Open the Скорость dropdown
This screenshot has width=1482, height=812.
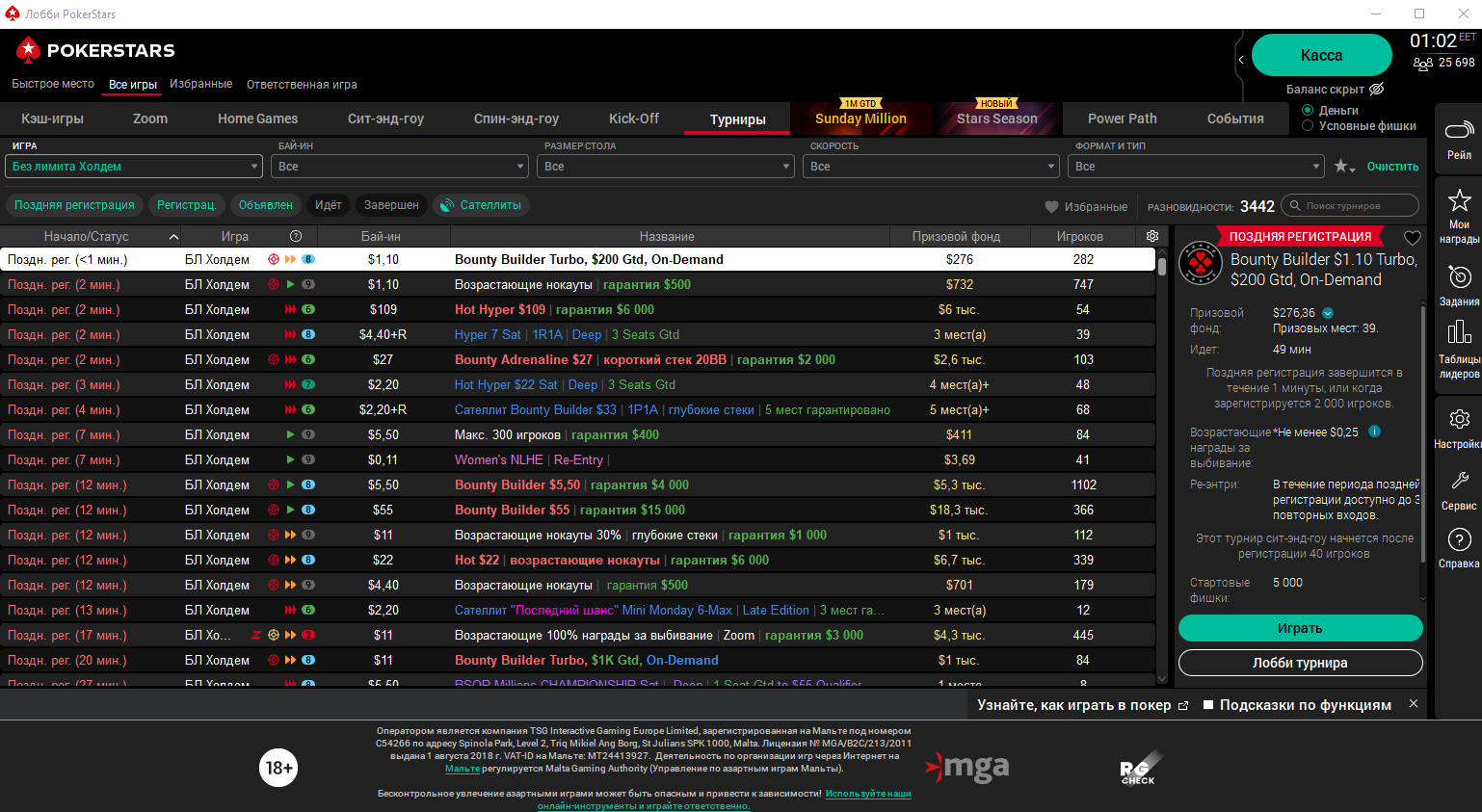931,167
